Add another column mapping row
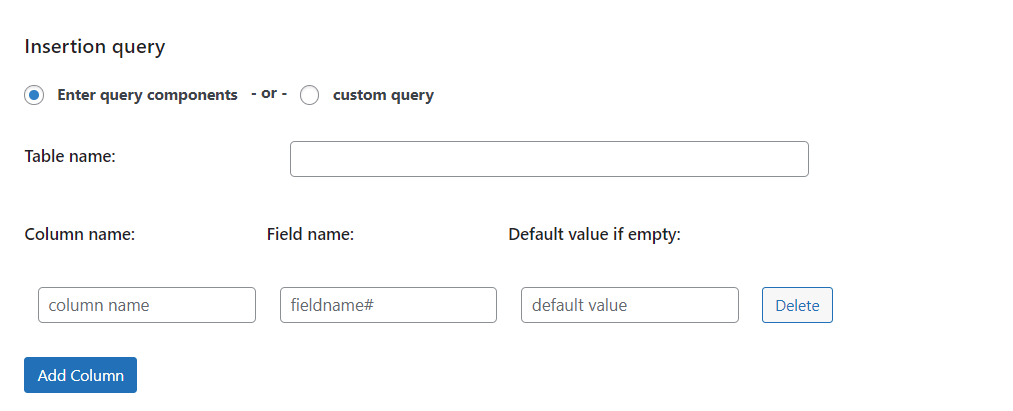The width and height of the screenshot is (1013, 411). pos(80,375)
